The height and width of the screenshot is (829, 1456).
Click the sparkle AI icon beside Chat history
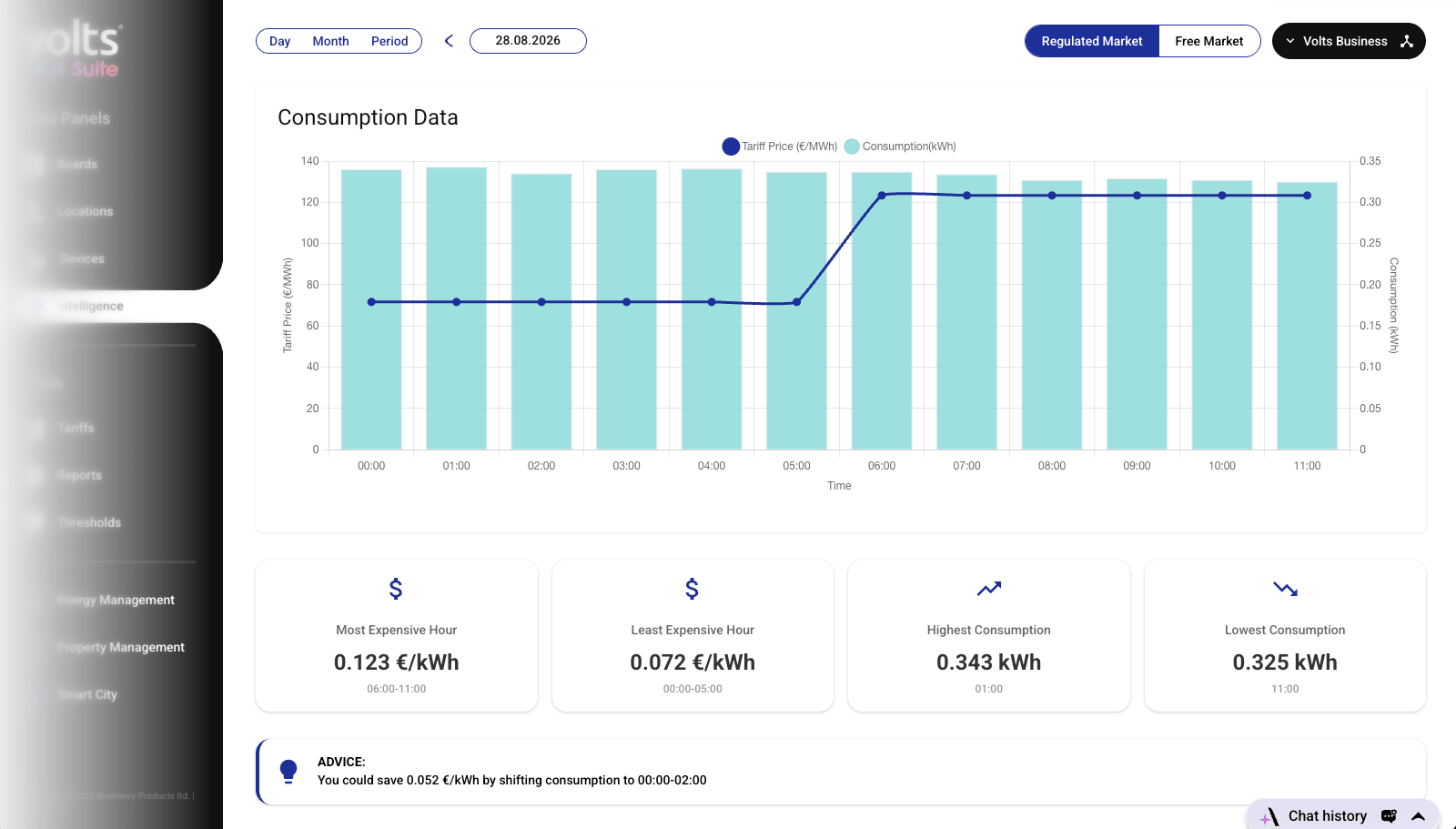(x=1269, y=816)
